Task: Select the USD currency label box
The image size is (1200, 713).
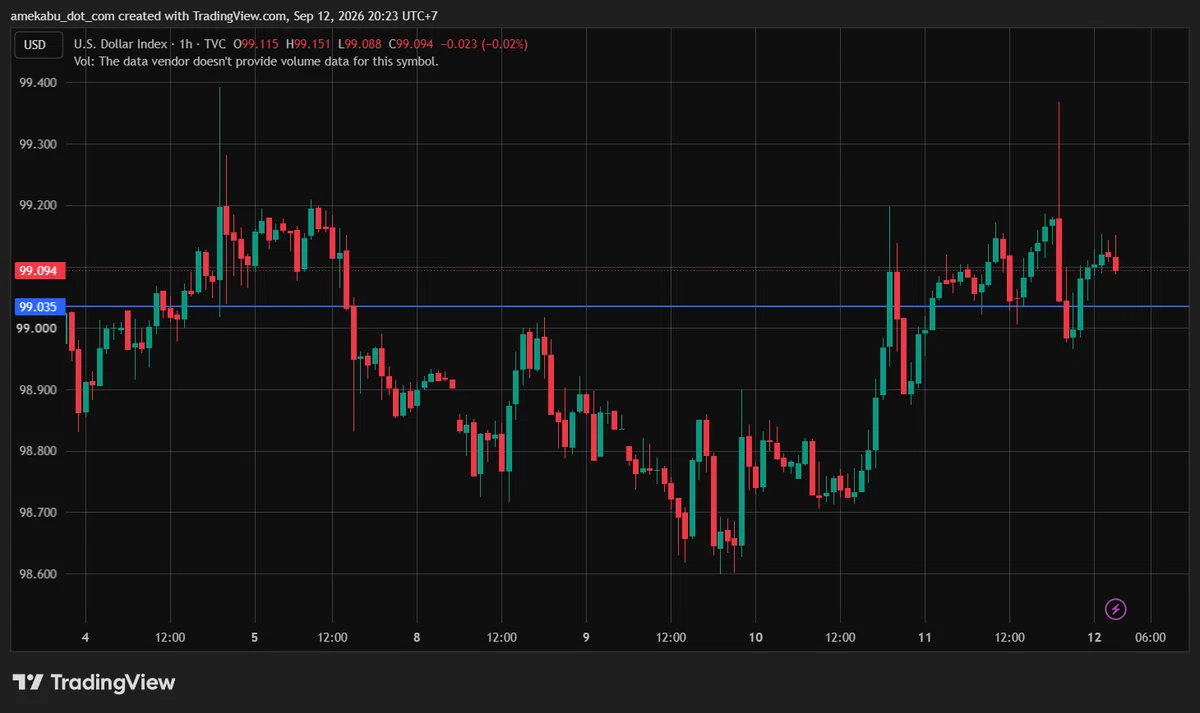Action: (x=36, y=44)
